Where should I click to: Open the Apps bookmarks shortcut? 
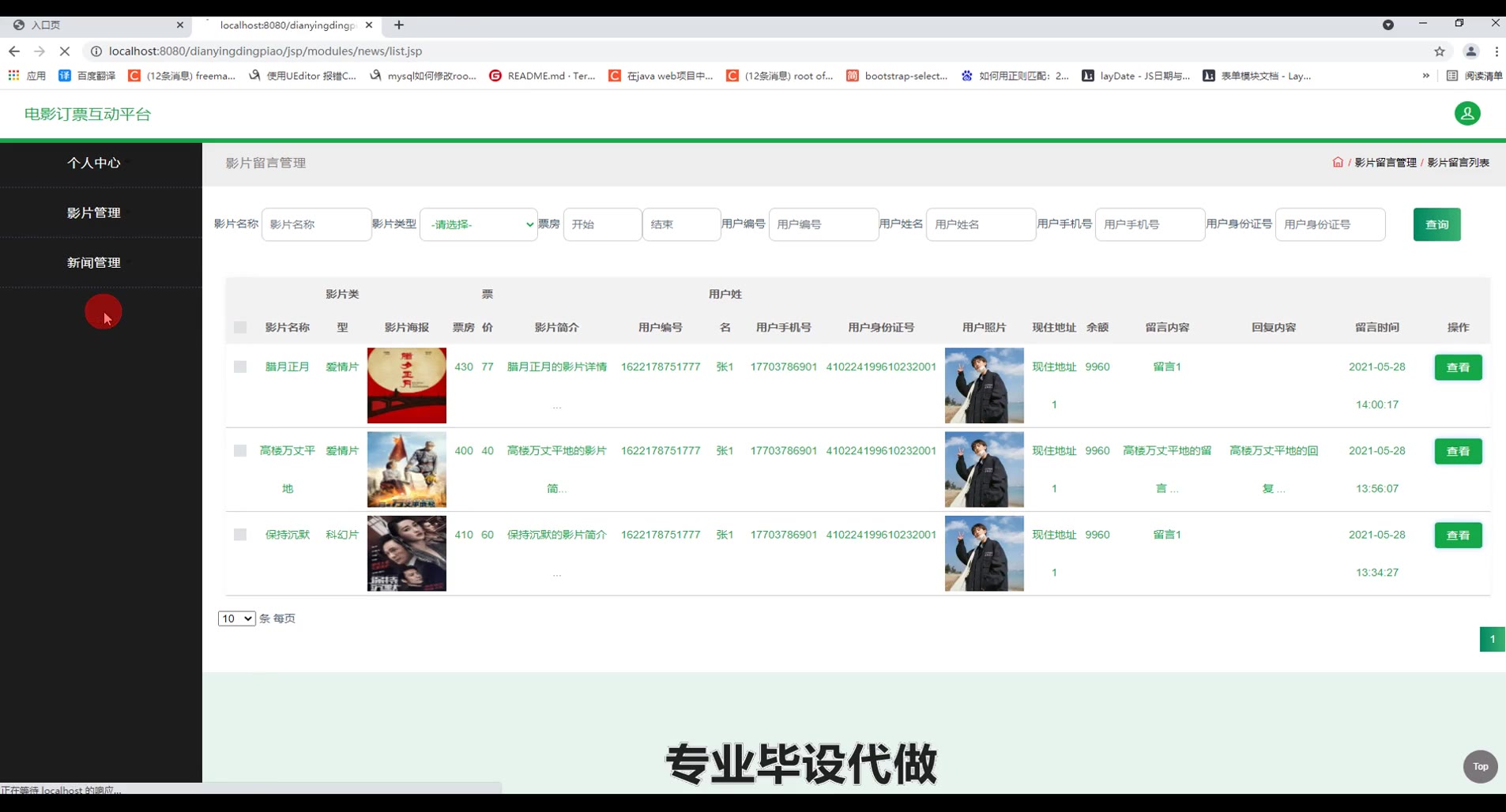click(27, 76)
